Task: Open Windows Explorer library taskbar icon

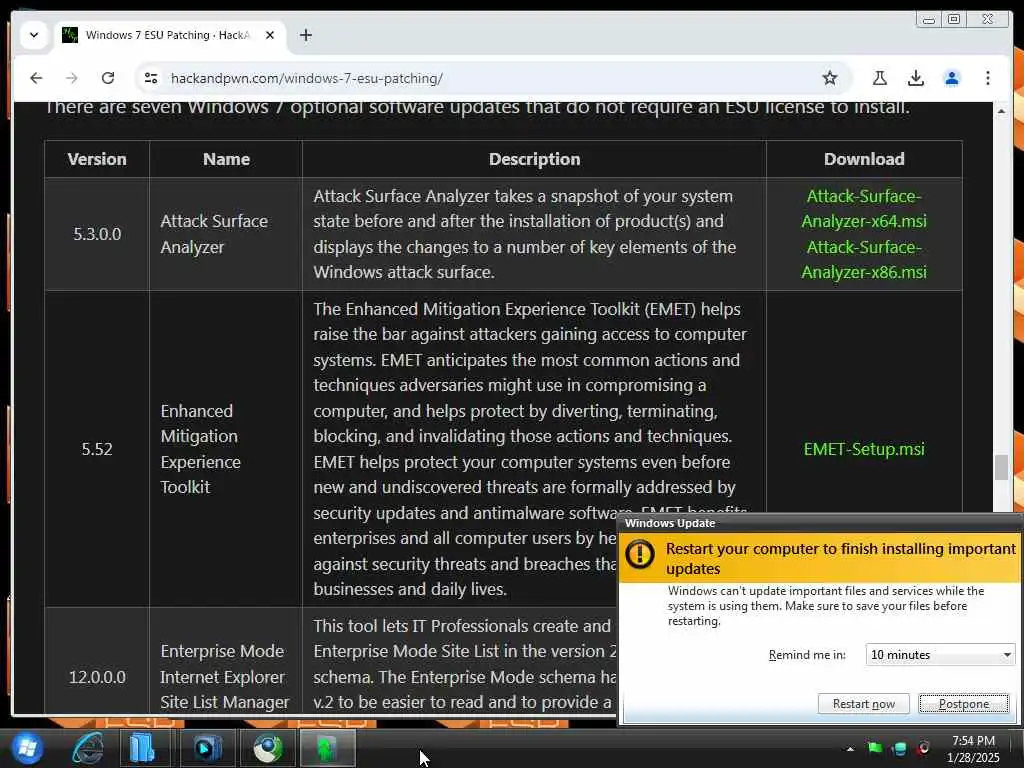Action: click(144, 748)
